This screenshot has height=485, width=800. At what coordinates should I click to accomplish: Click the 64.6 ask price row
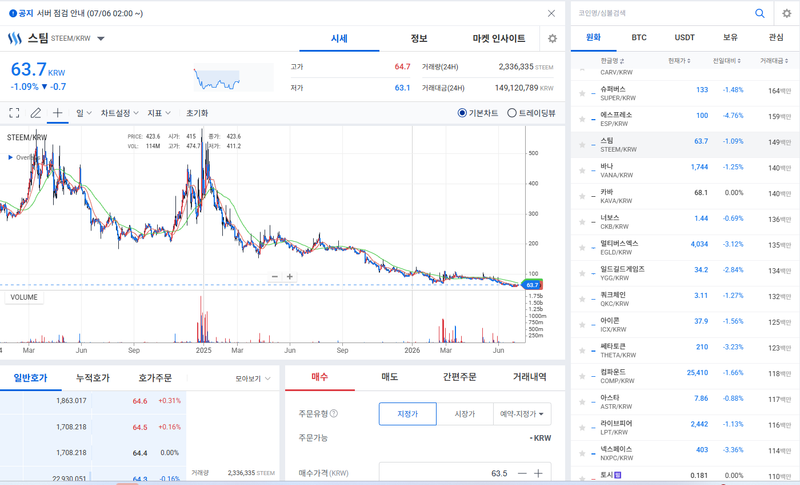(93, 401)
